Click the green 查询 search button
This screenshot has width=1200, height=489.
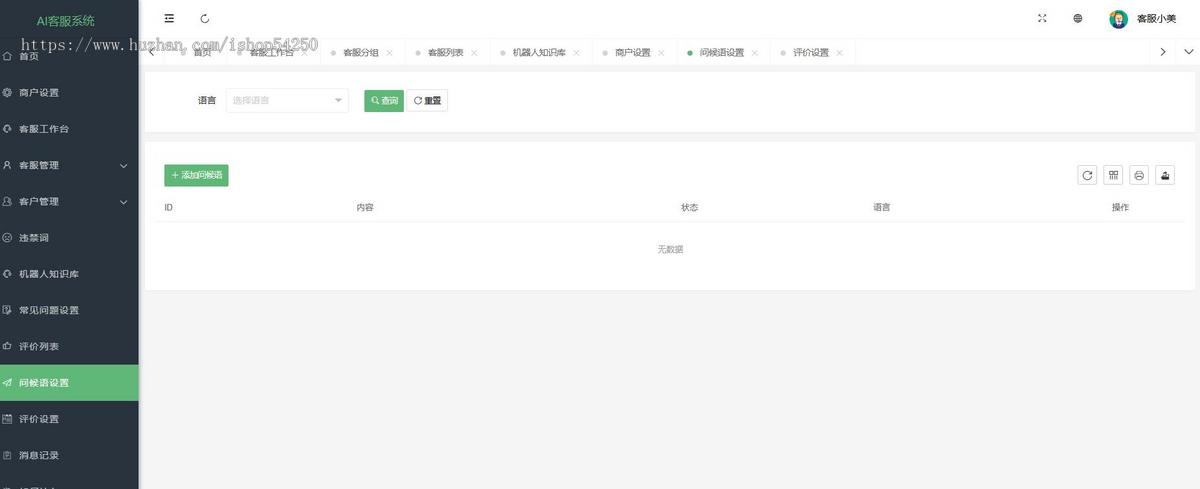click(384, 100)
